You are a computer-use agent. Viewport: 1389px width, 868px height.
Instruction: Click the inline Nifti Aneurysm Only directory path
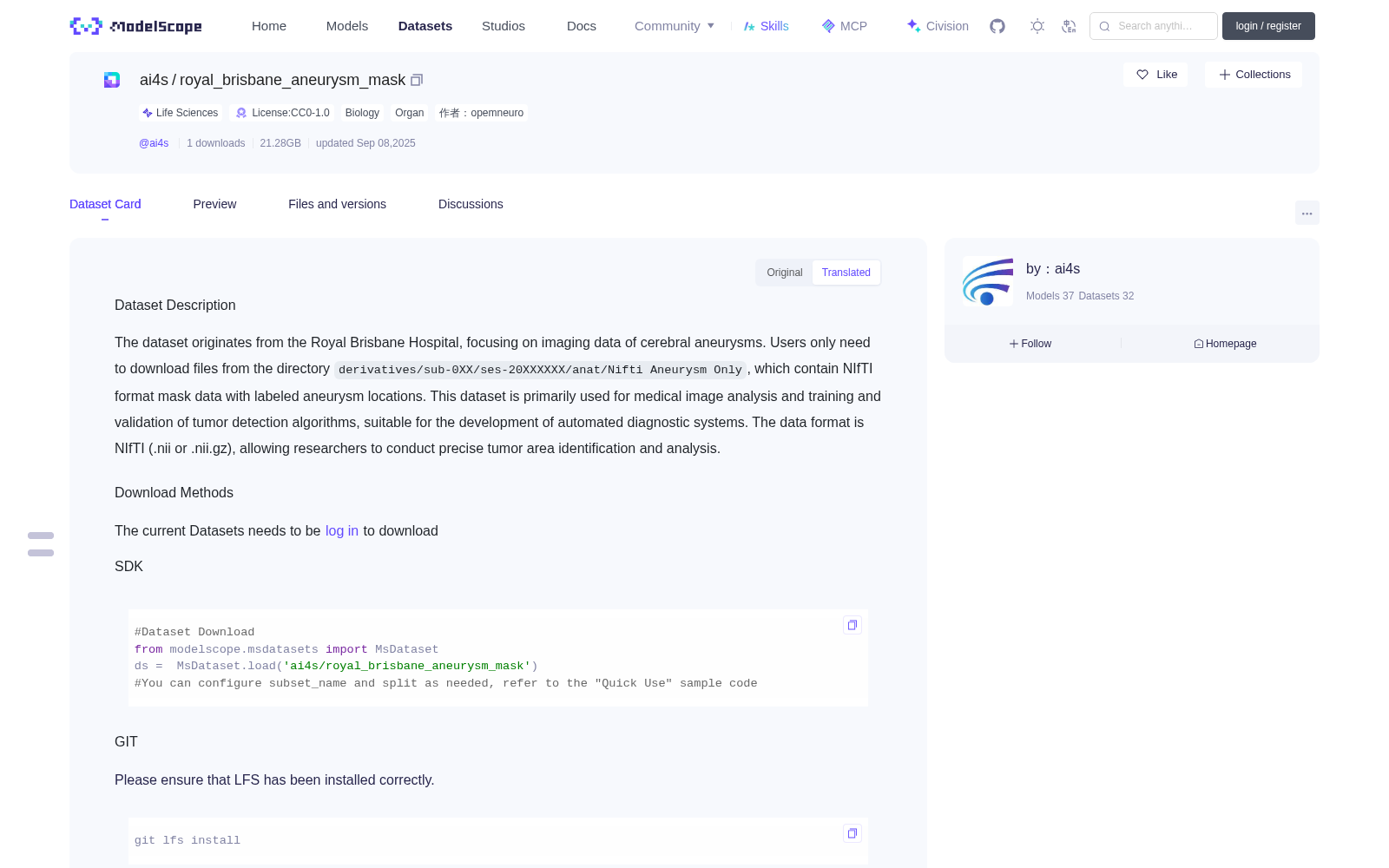(x=540, y=370)
